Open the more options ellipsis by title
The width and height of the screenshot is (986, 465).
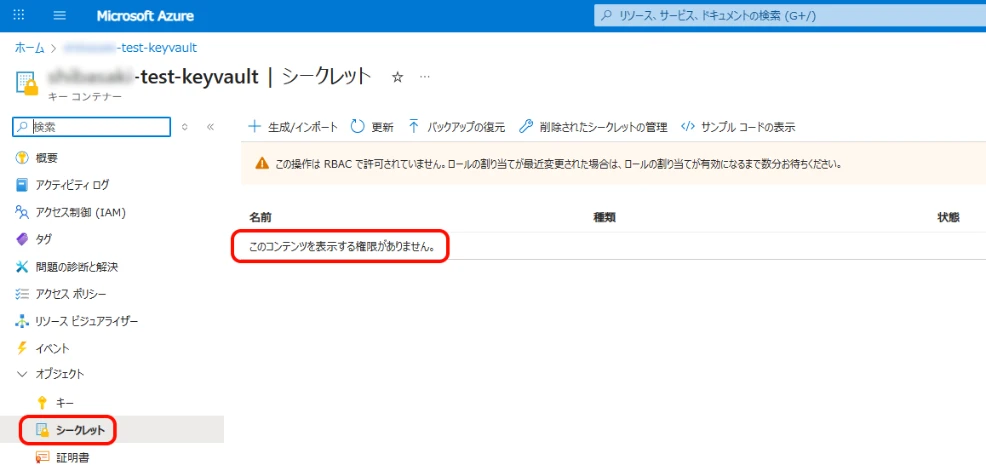[x=425, y=77]
